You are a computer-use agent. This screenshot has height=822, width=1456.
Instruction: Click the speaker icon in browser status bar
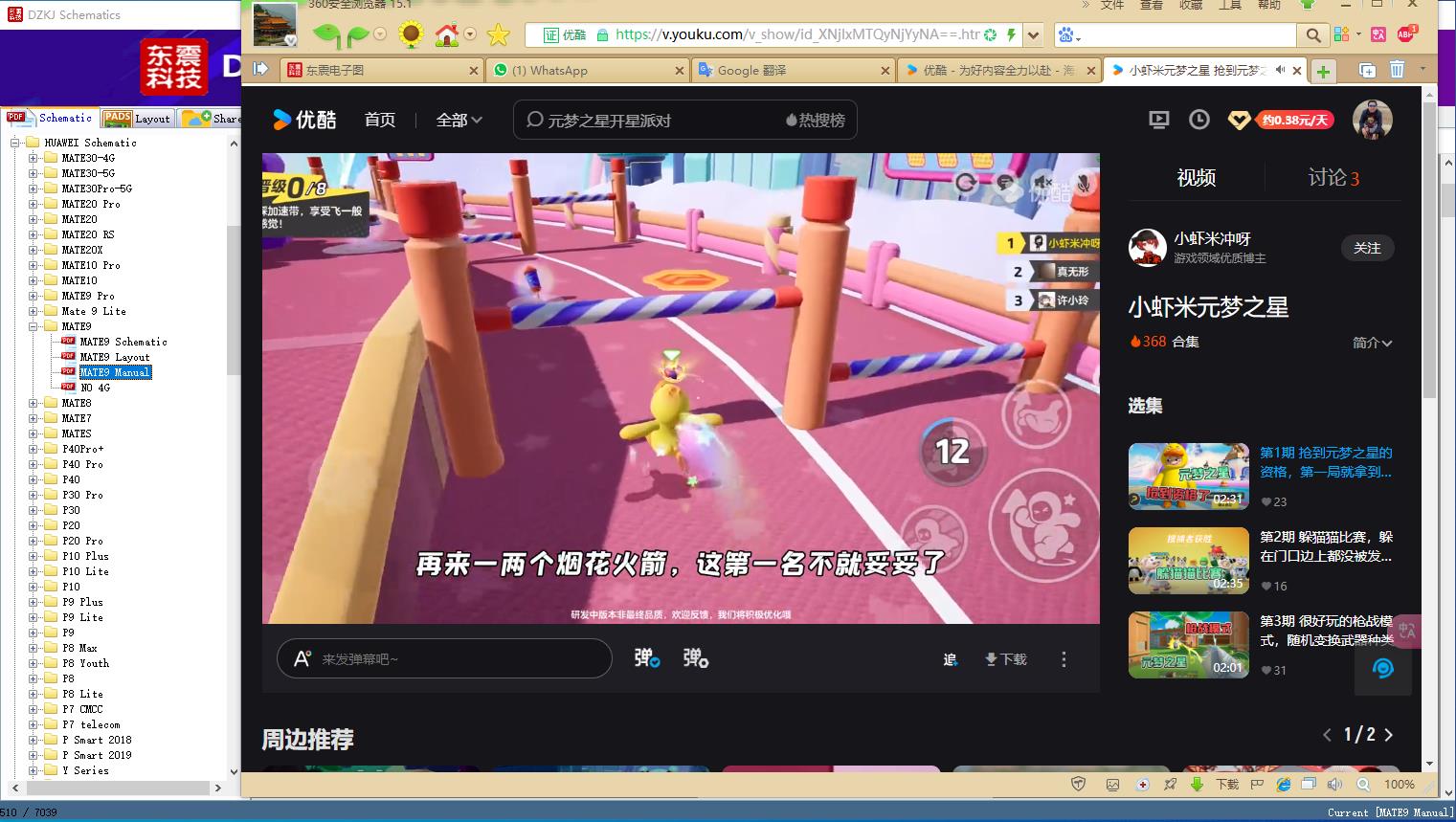point(1334,784)
